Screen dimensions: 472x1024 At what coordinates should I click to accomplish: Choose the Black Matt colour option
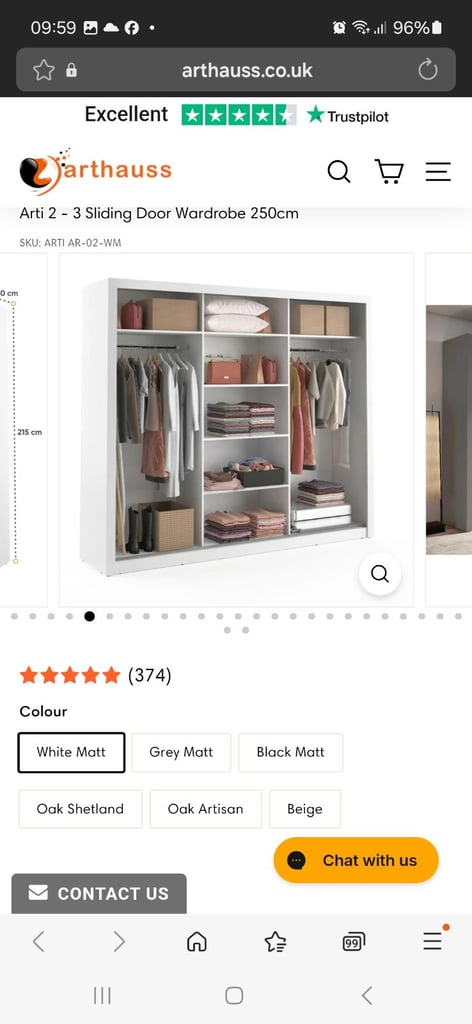pos(291,752)
